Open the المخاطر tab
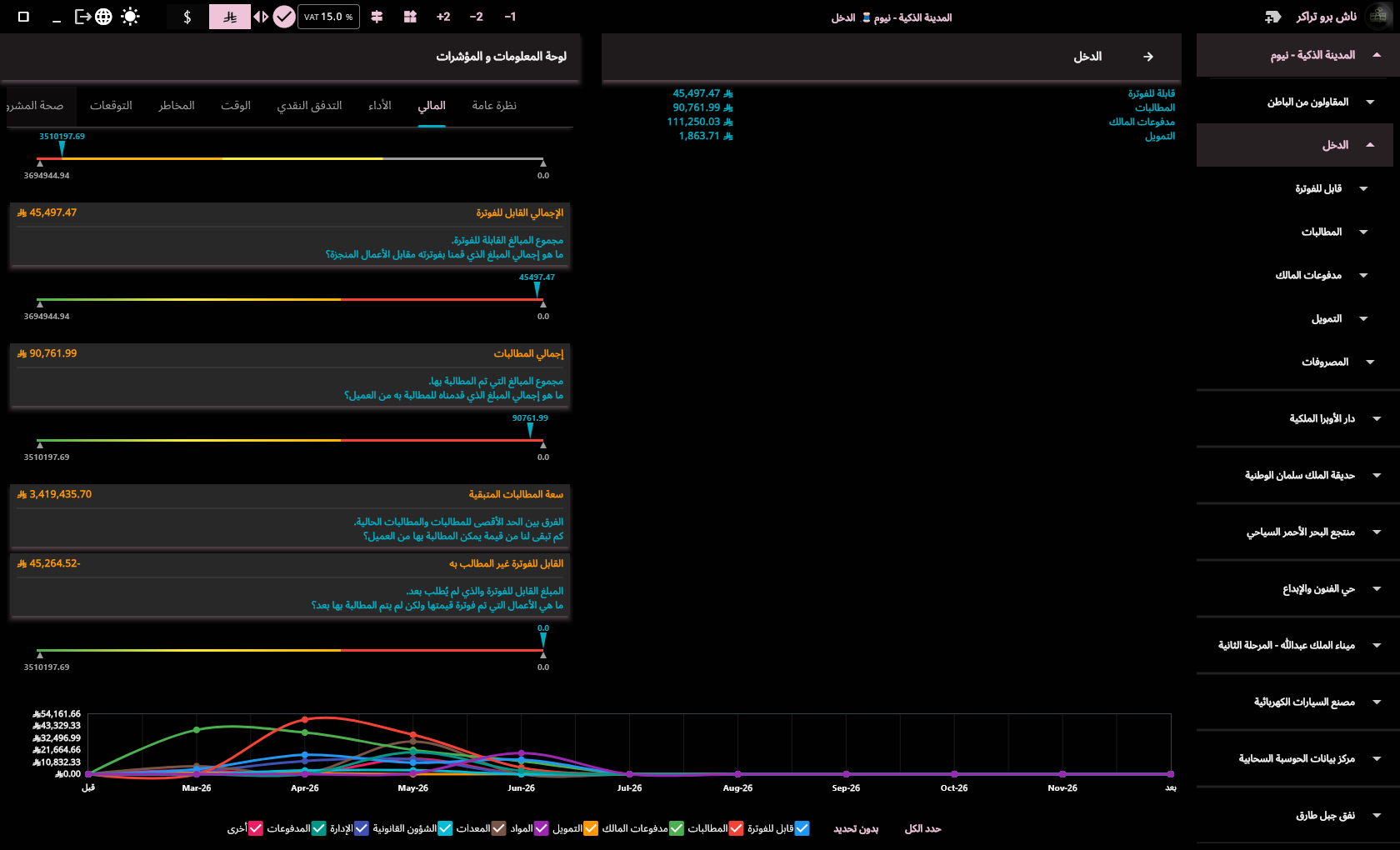Viewport: 1400px width, 850px height. click(x=177, y=106)
